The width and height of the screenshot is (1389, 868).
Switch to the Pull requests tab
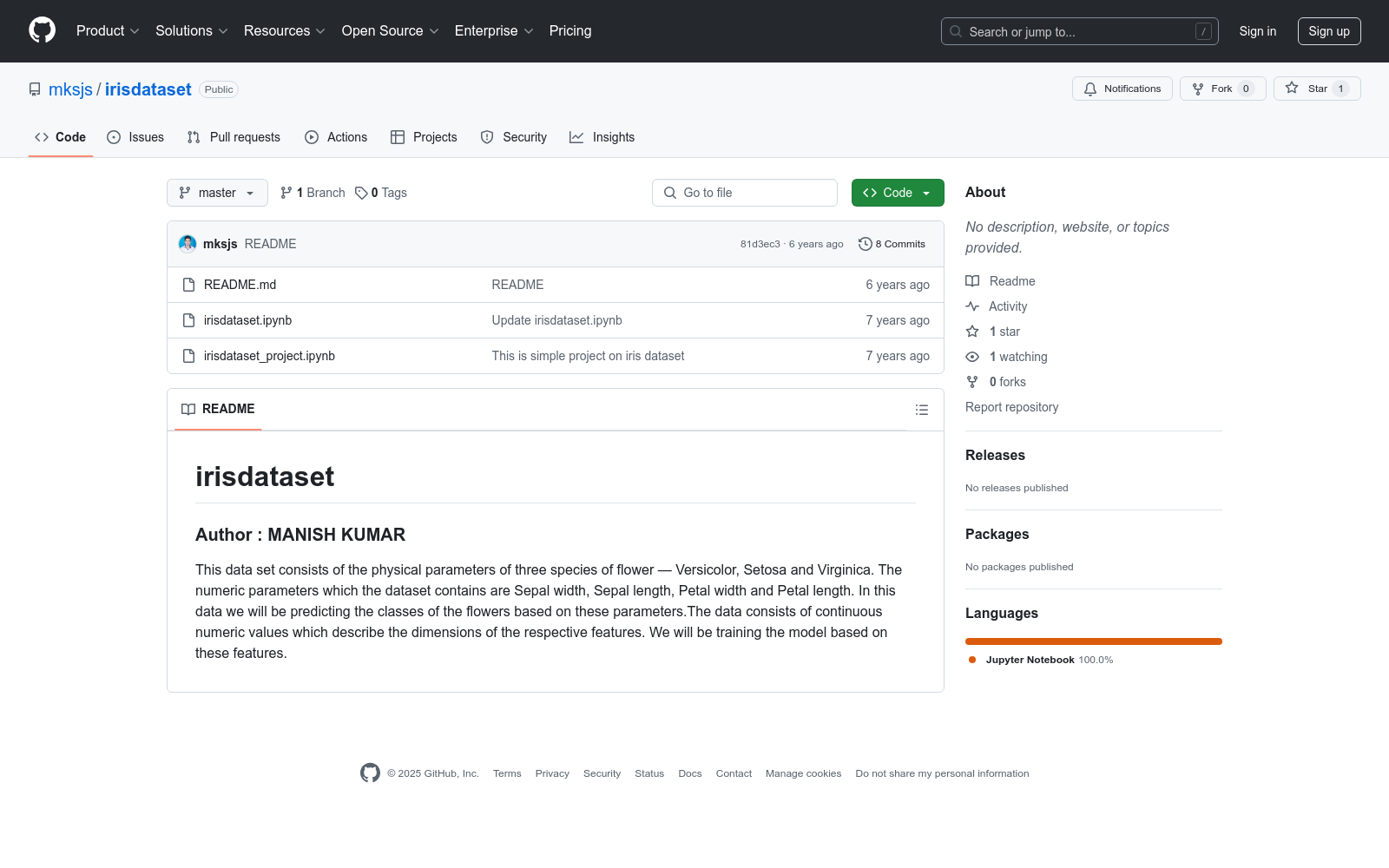coord(234,137)
